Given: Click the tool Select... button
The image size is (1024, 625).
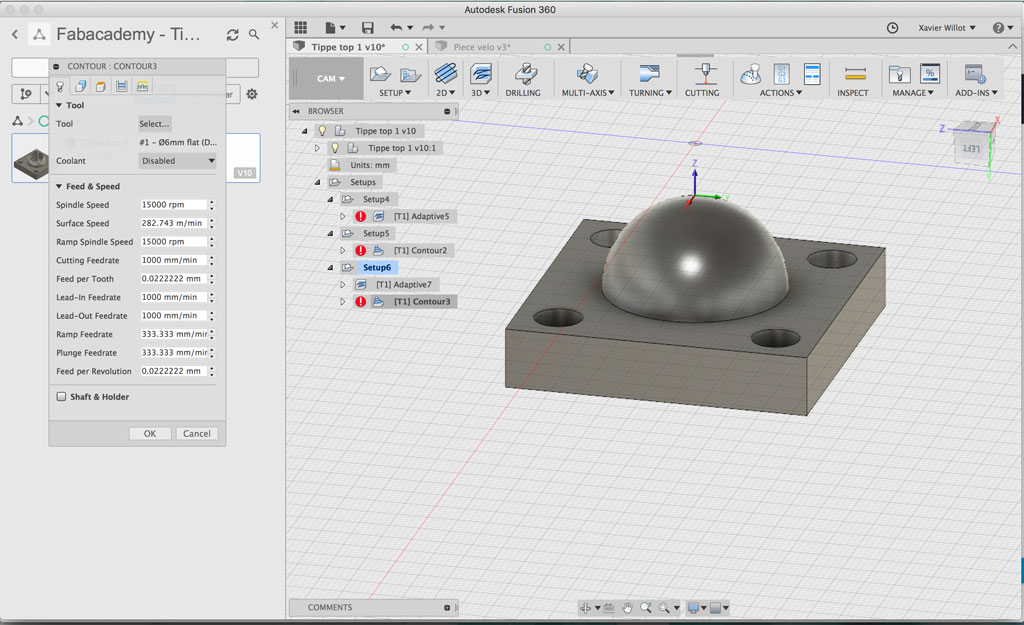Looking at the screenshot, I should 154,123.
